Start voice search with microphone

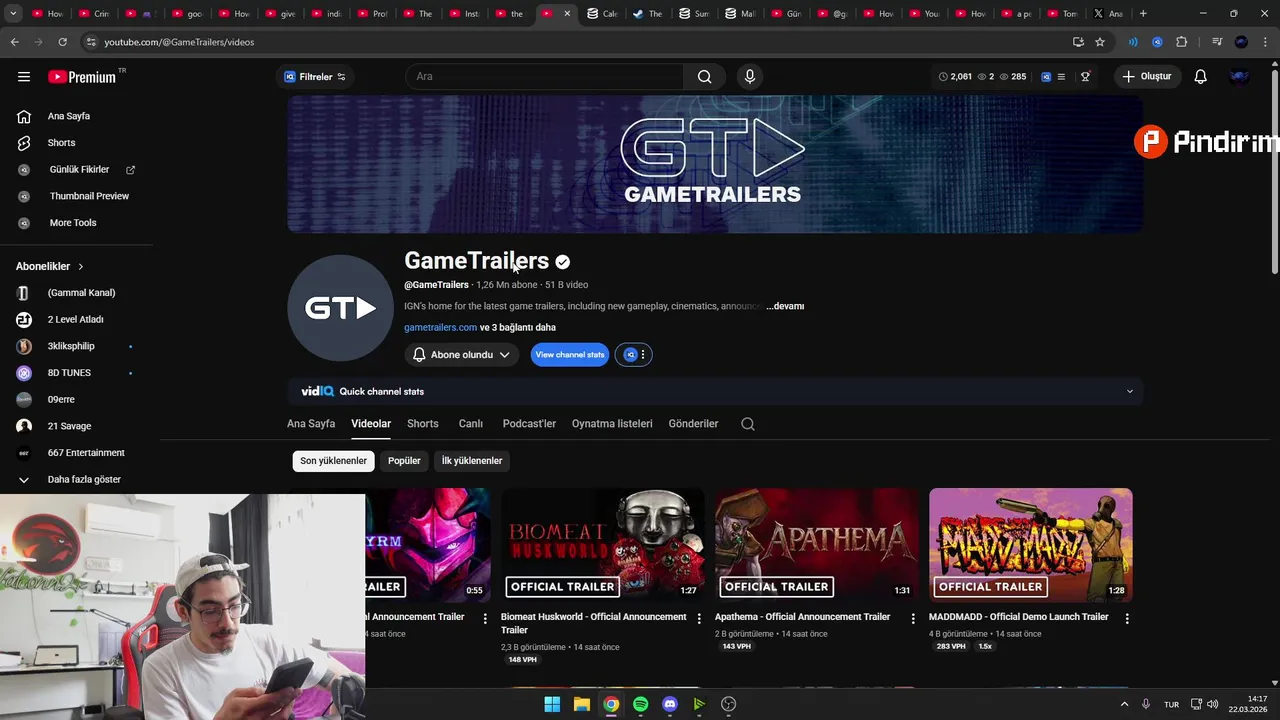[x=750, y=77]
